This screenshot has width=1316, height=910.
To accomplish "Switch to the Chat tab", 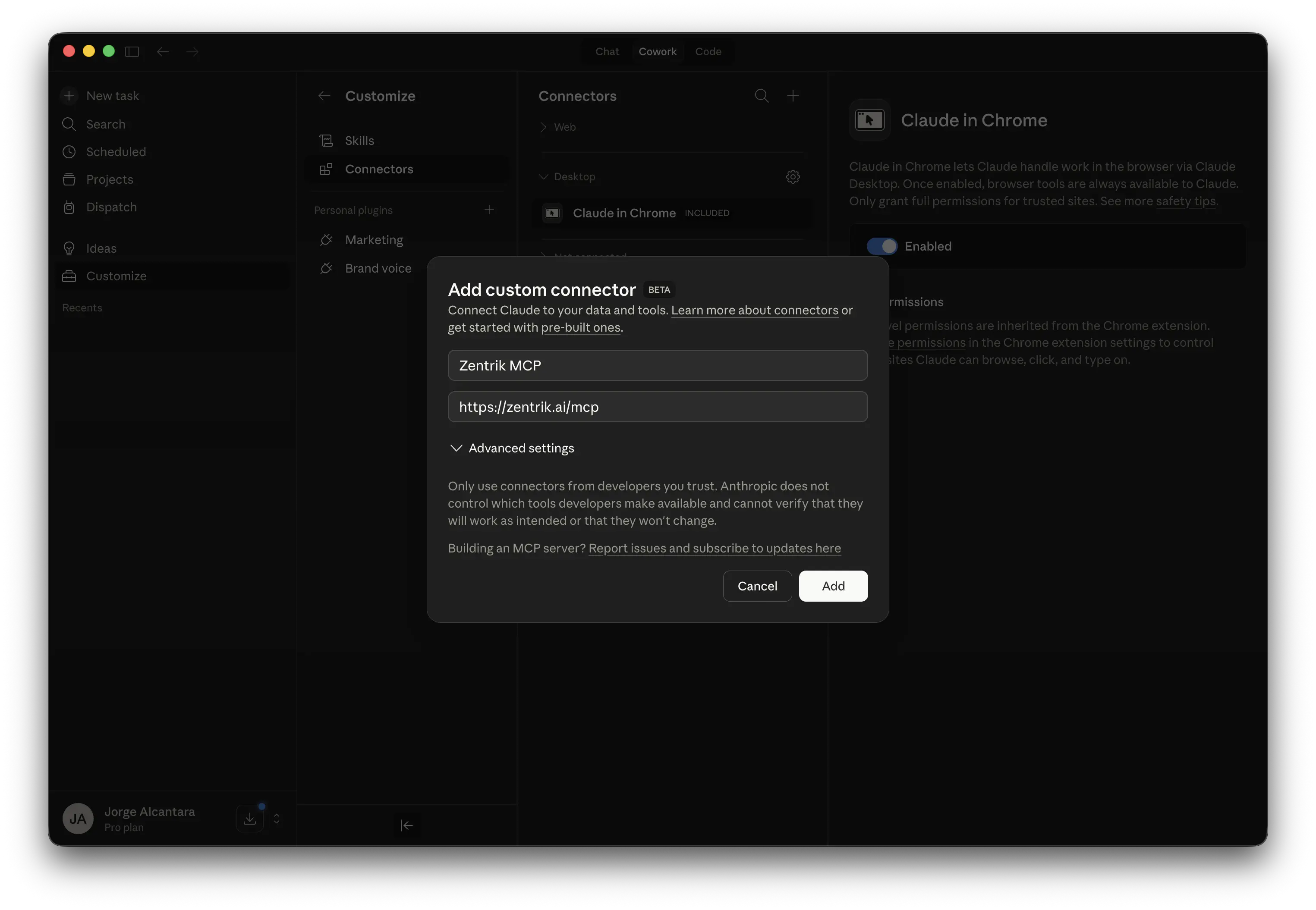I will pos(606,51).
